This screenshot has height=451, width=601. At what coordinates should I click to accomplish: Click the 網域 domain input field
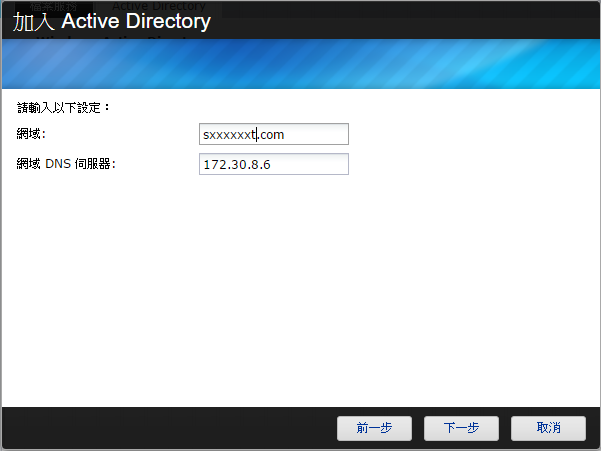tap(274, 134)
